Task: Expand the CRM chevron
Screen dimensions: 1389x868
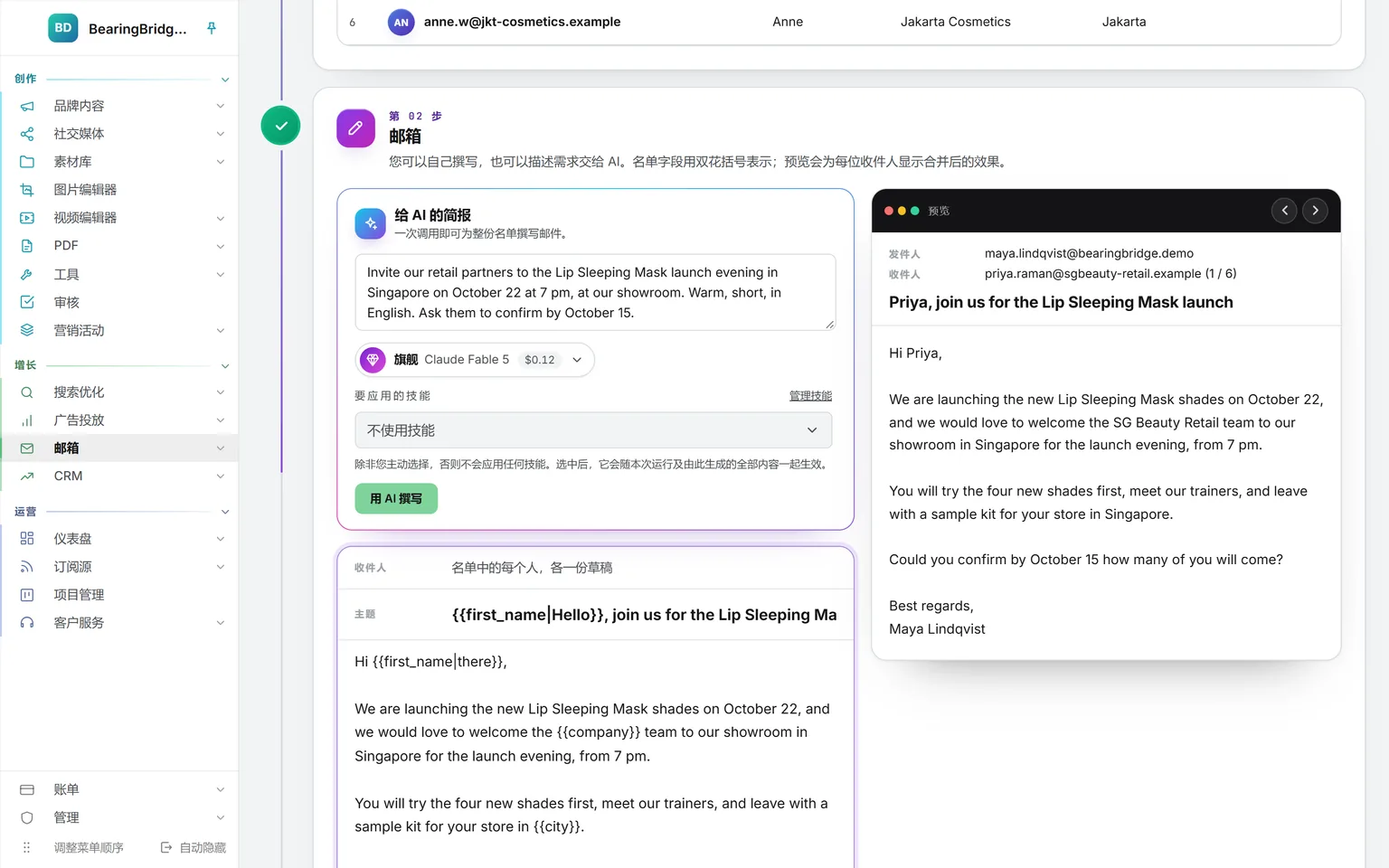Action: tap(221, 476)
